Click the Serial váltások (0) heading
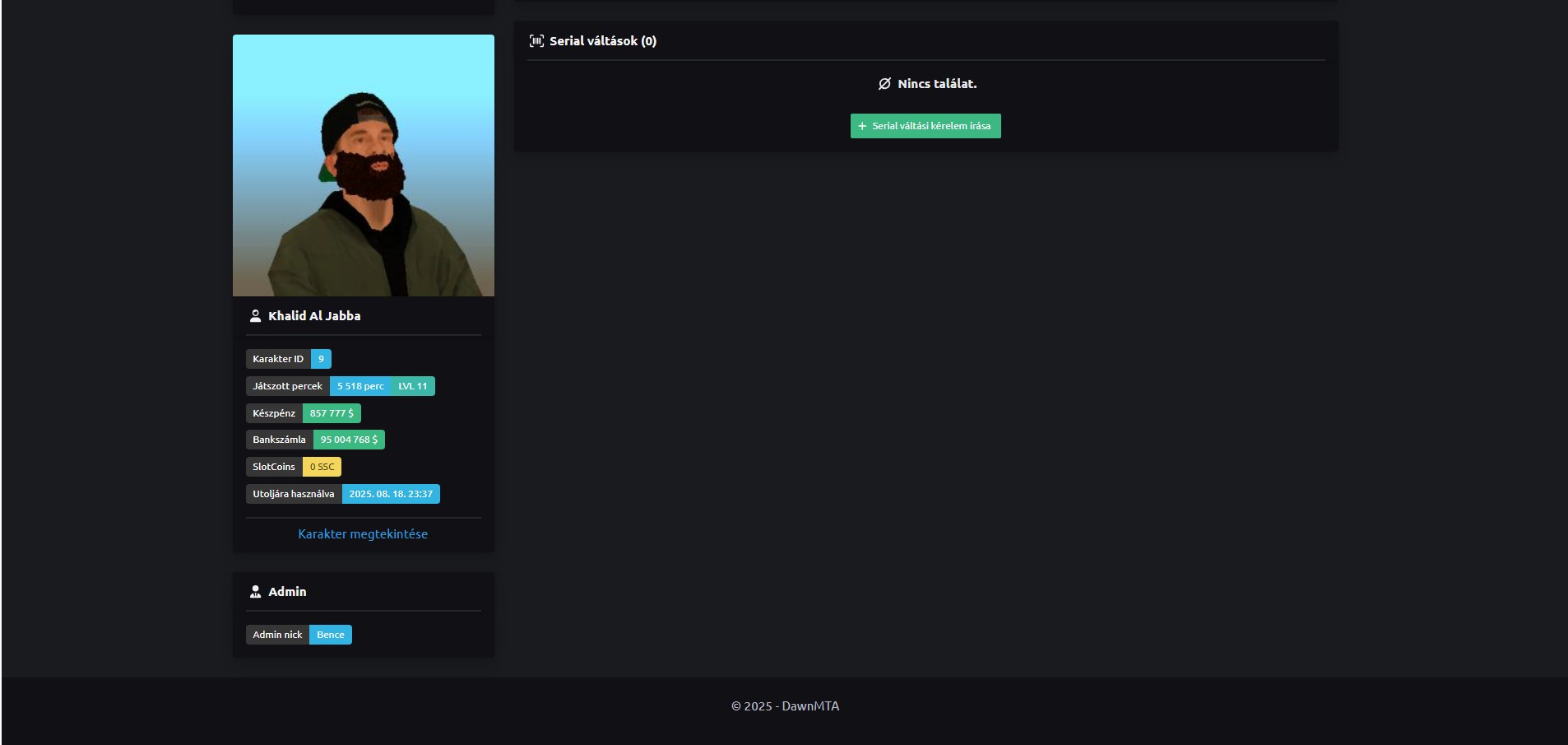Image resolution: width=1568 pixels, height=745 pixels. point(603,41)
